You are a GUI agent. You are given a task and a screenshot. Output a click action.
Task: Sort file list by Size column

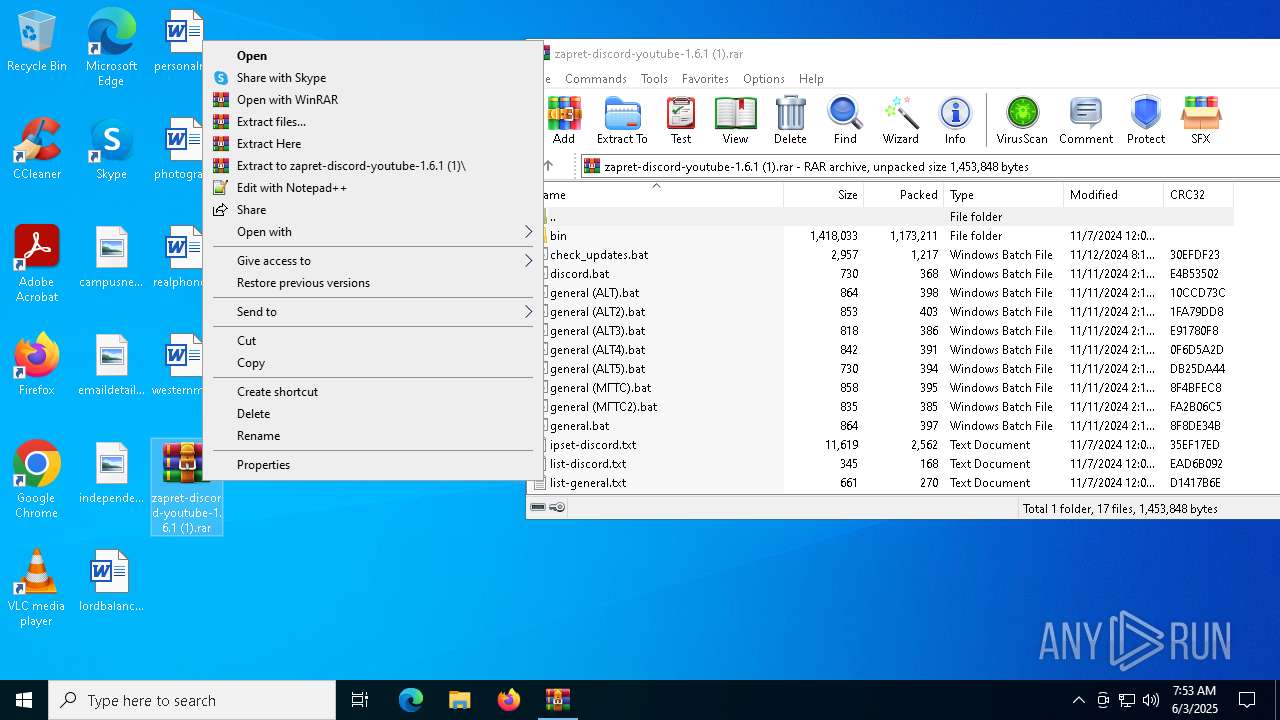click(823, 195)
